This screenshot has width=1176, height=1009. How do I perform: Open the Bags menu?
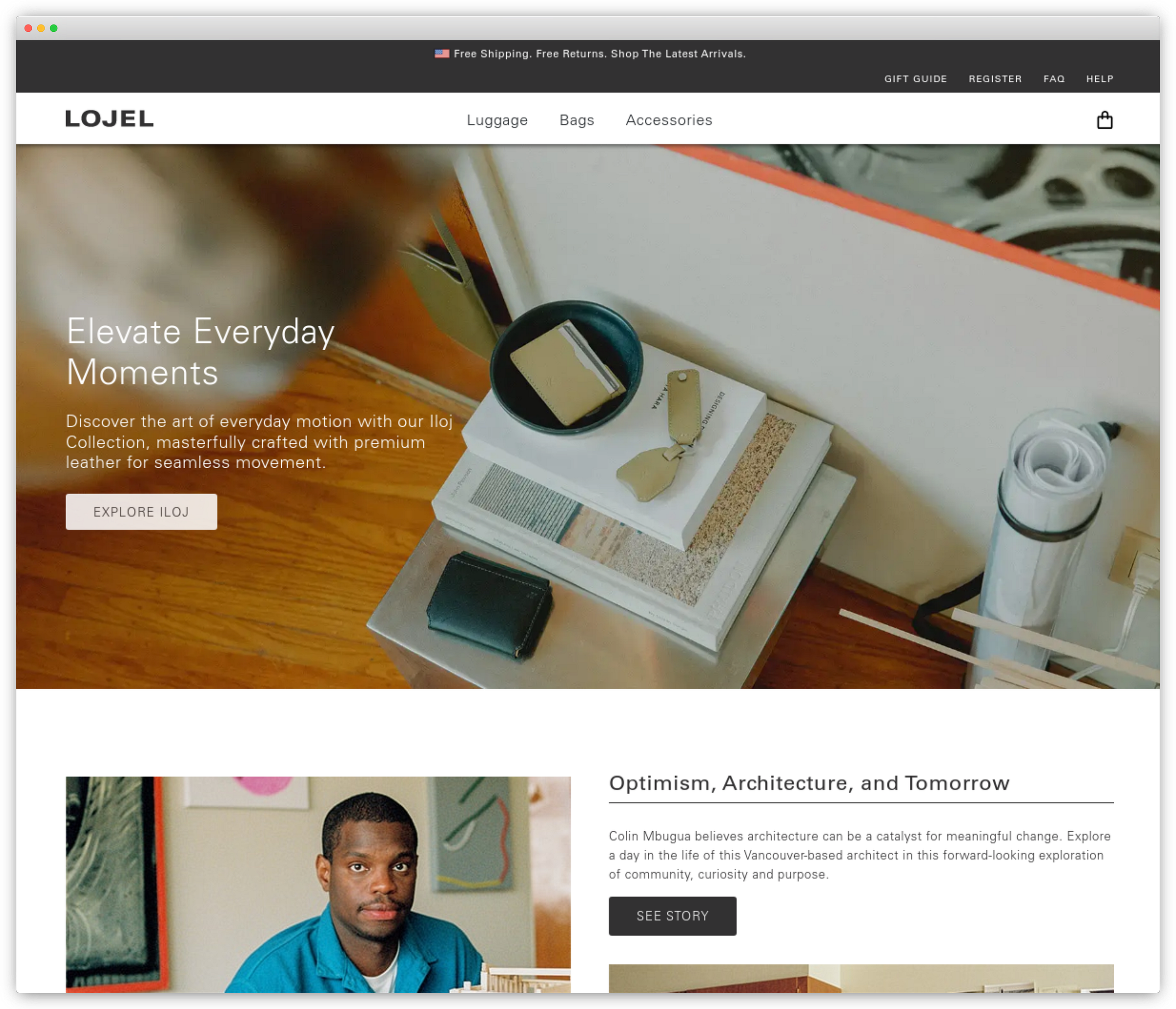click(x=576, y=120)
